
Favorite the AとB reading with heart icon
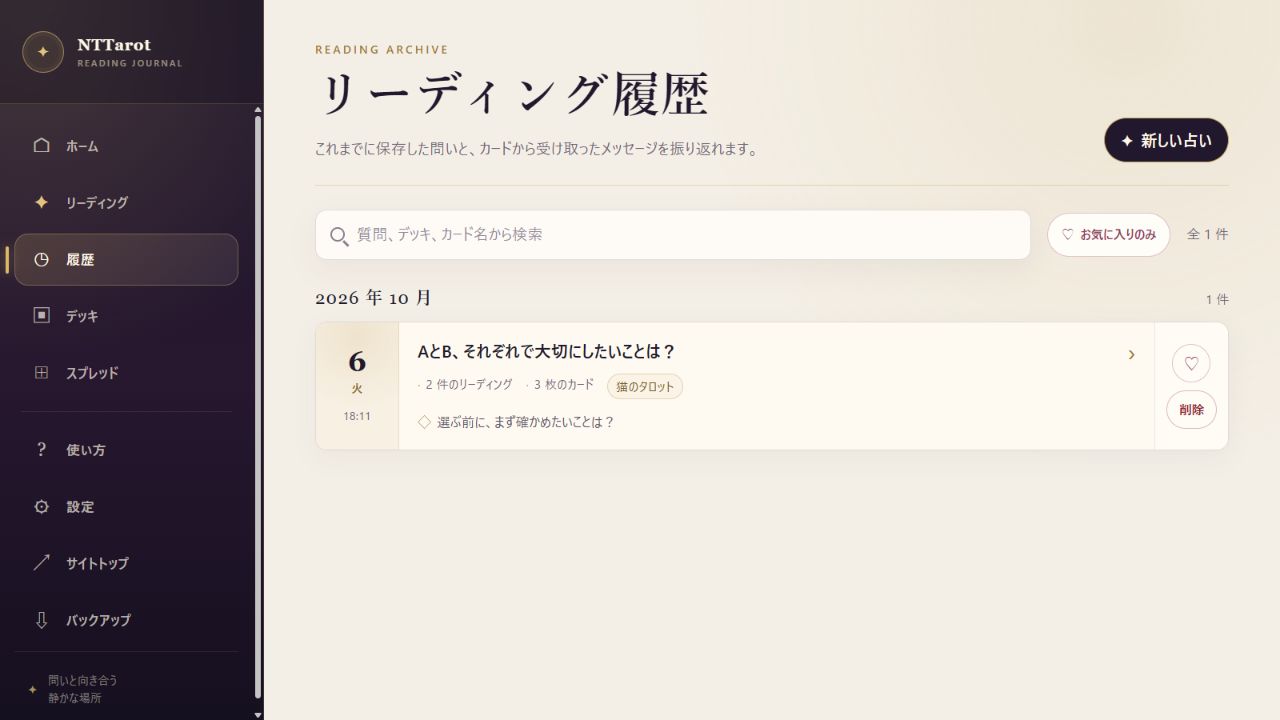coord(1191,364)
